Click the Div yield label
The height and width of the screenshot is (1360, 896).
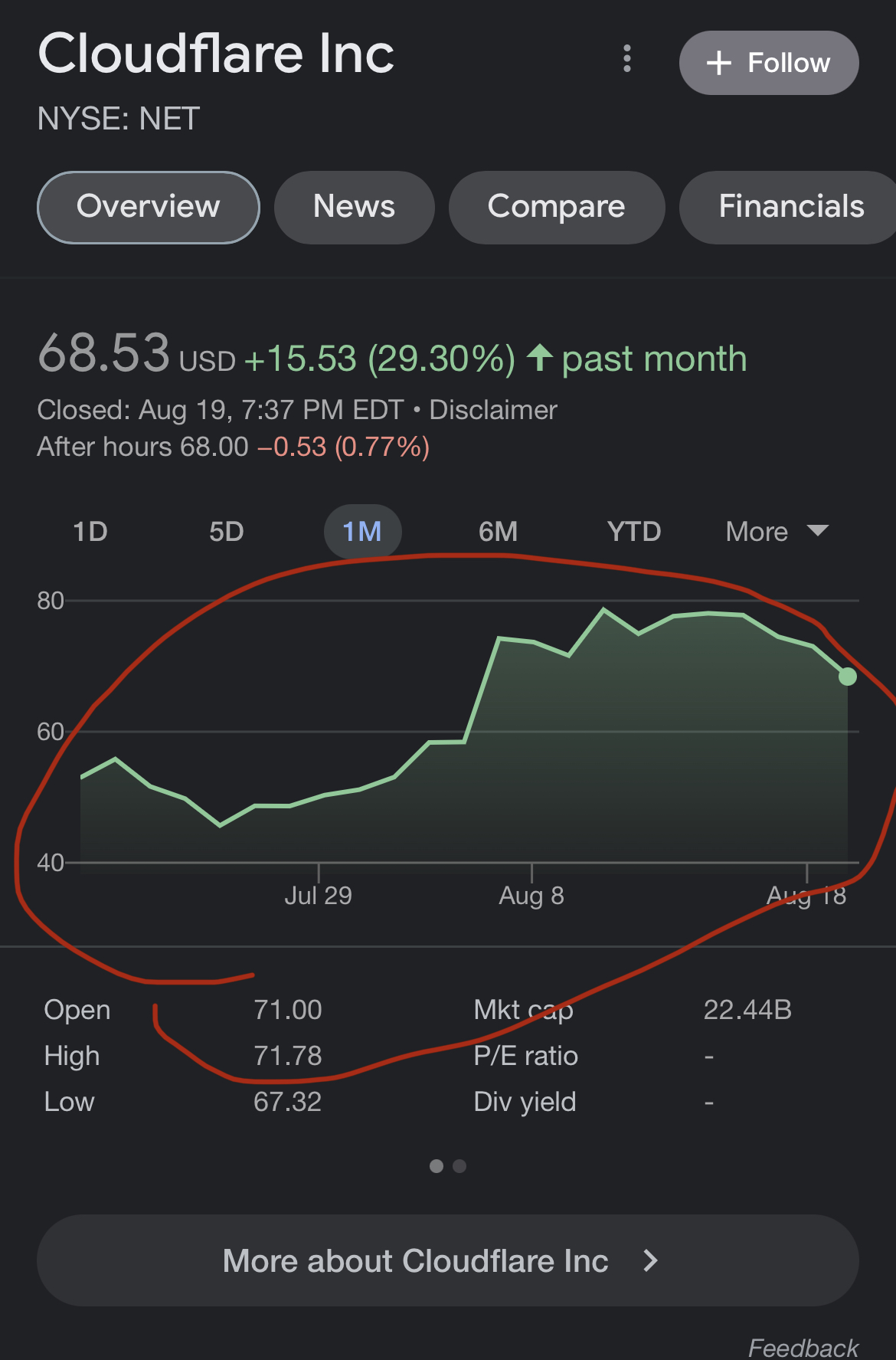pos(525,1102)
